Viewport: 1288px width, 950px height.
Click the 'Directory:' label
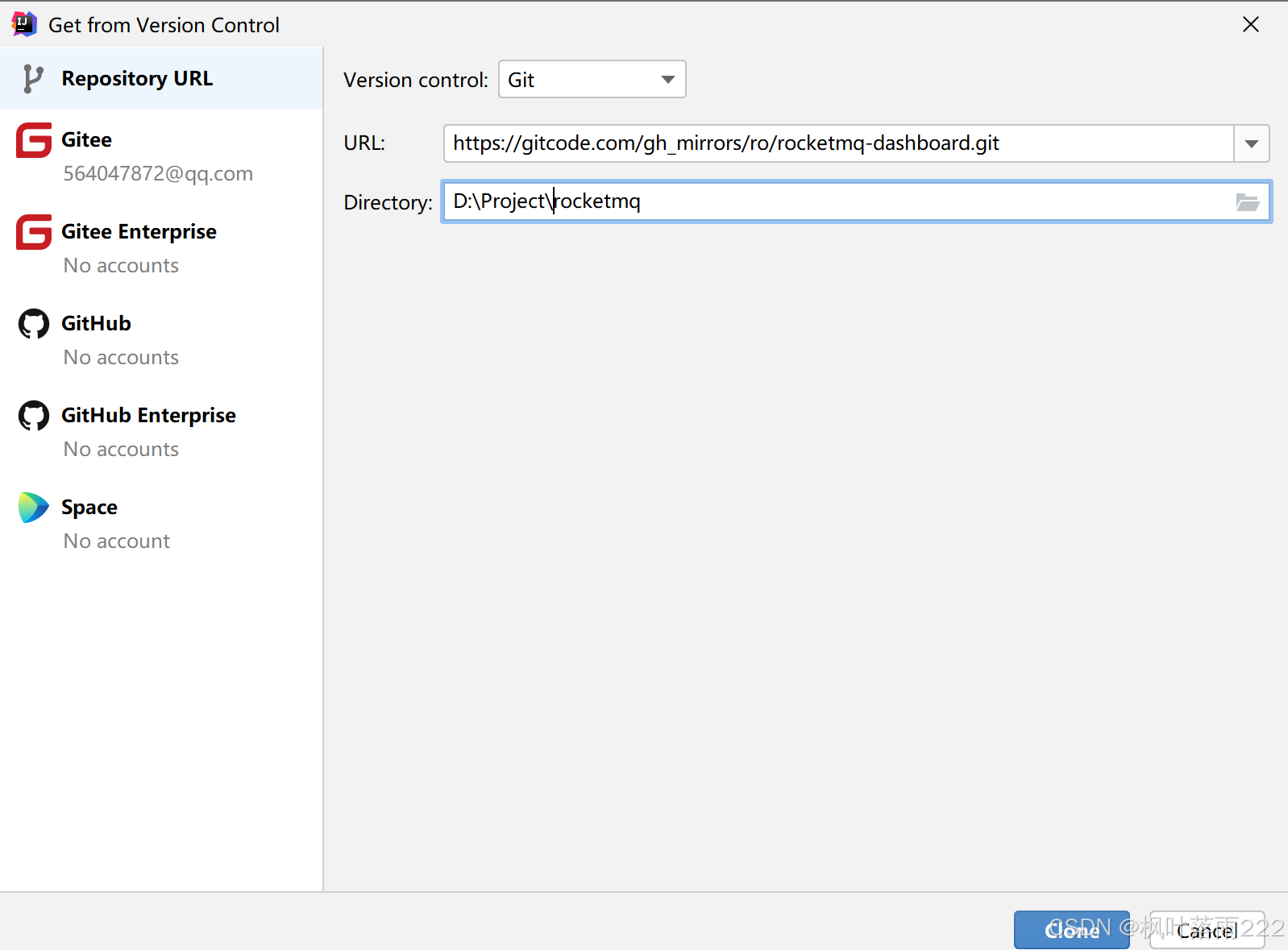click(388, 202)
